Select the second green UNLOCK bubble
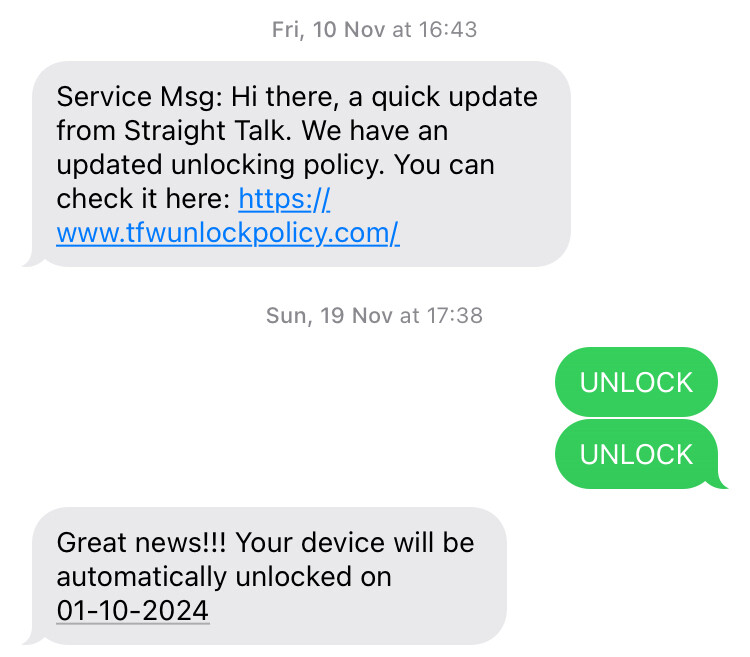The width and height of the screenshot is (750, 657). [636, 454]
